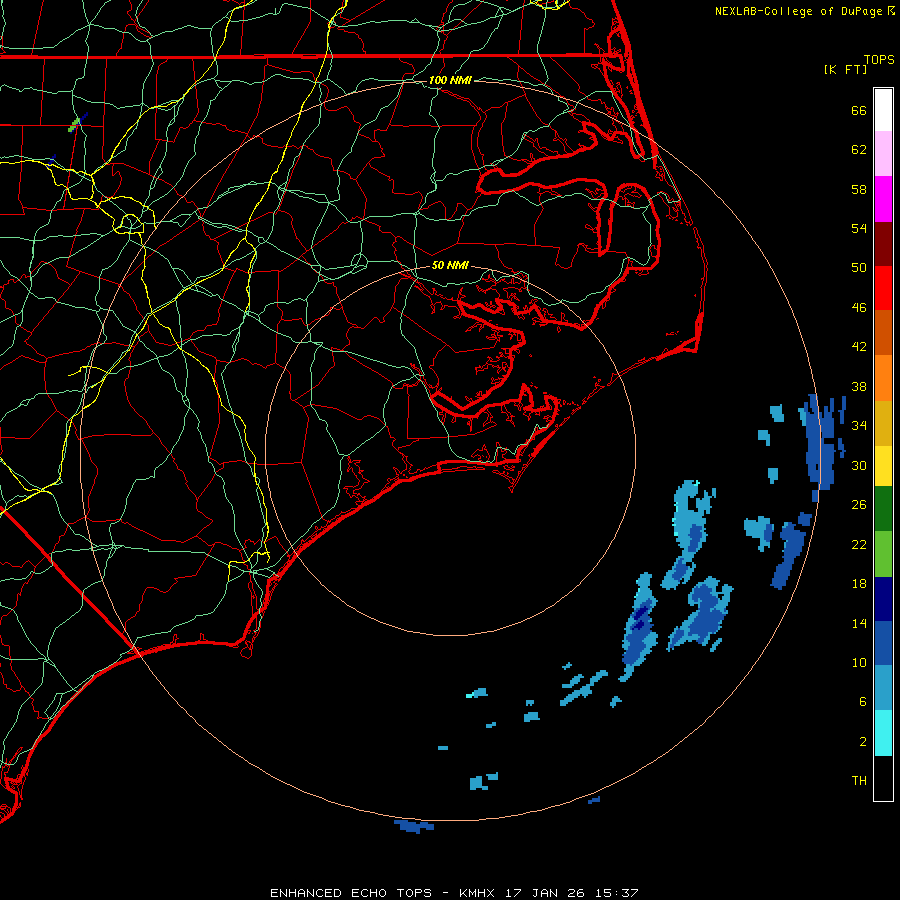Viewport: 900px width, 900px height.
Task: Click the "100 NMI" range ring label
Action: 450,80
